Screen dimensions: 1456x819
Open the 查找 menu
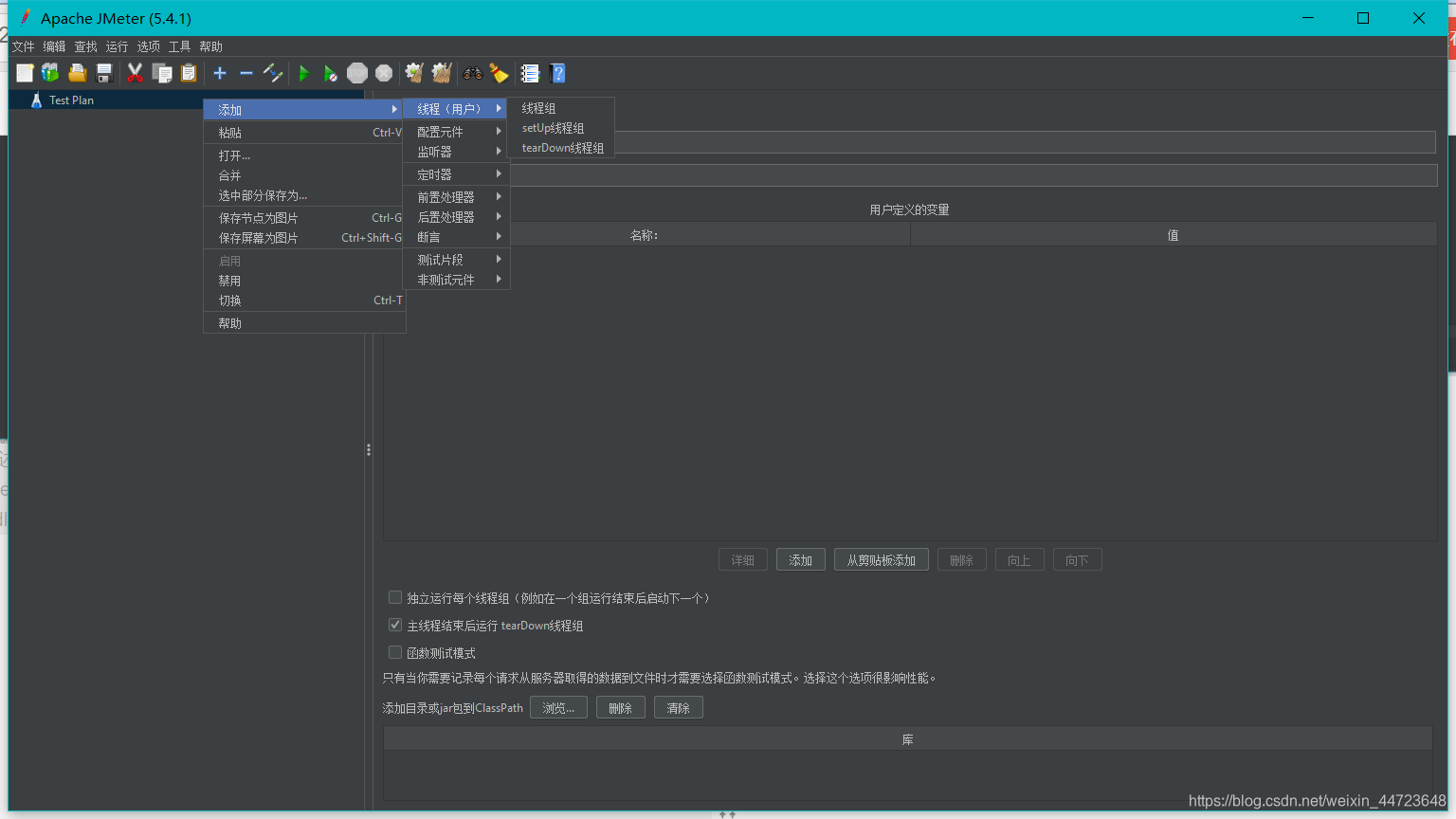[x=85, y=46]
